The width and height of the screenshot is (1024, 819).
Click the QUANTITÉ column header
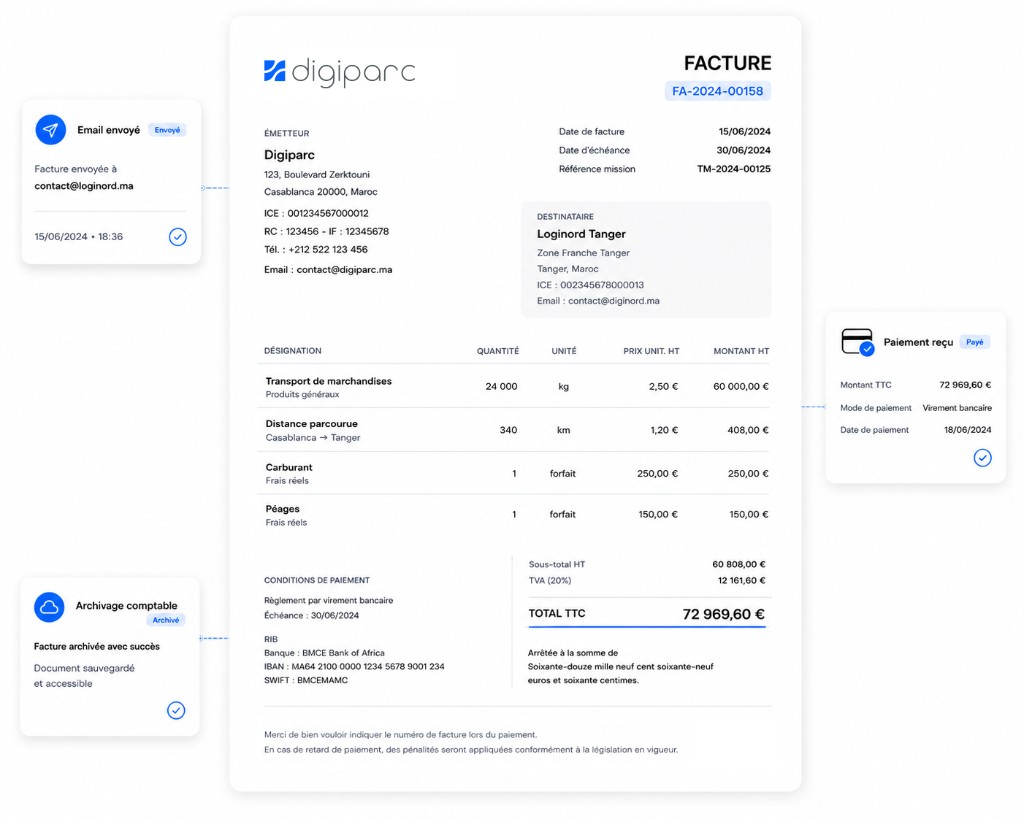pos(498,351)
